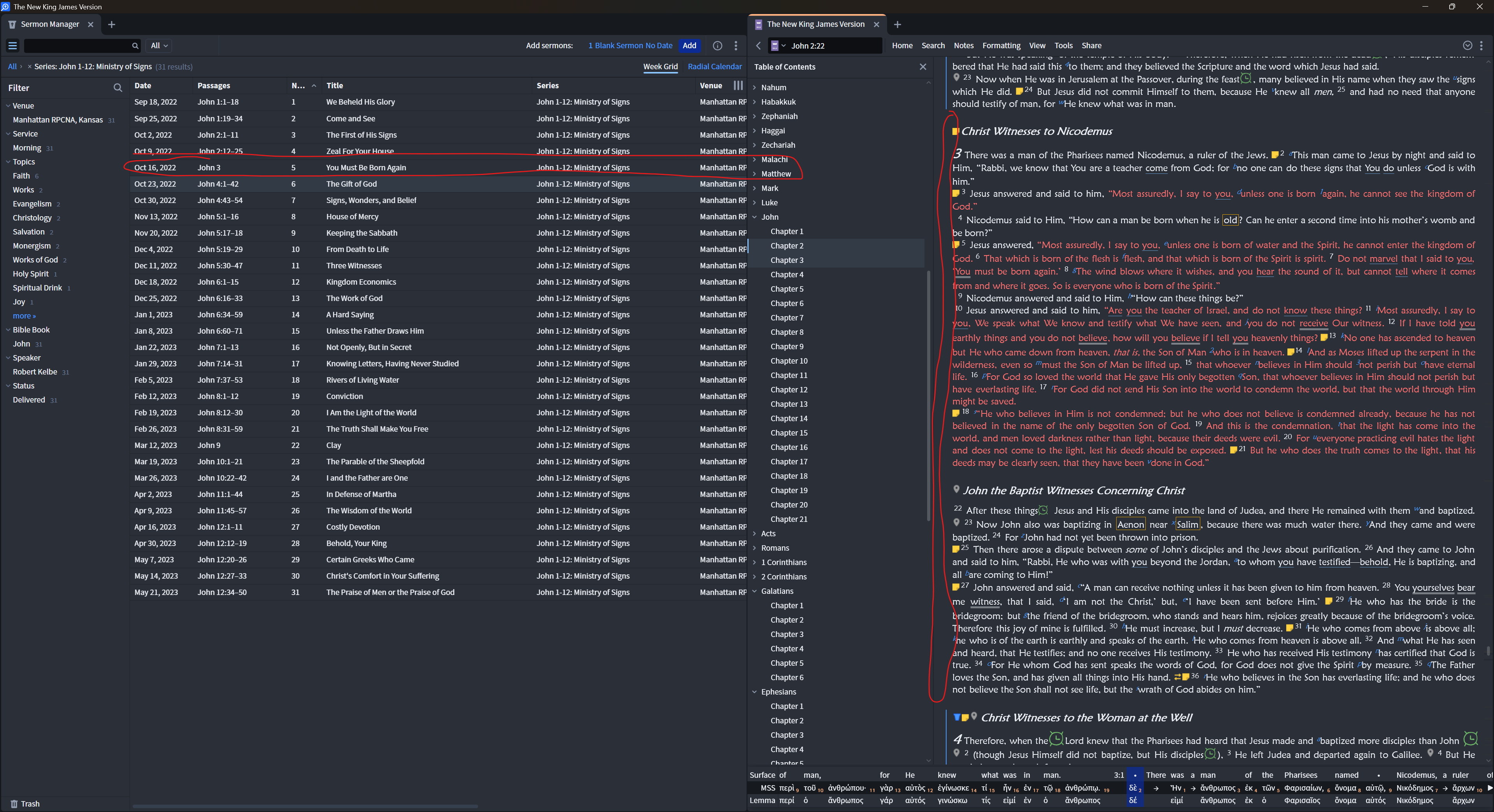
Task: Open the All dropdown beside search box
Action: tap(159, 46)
